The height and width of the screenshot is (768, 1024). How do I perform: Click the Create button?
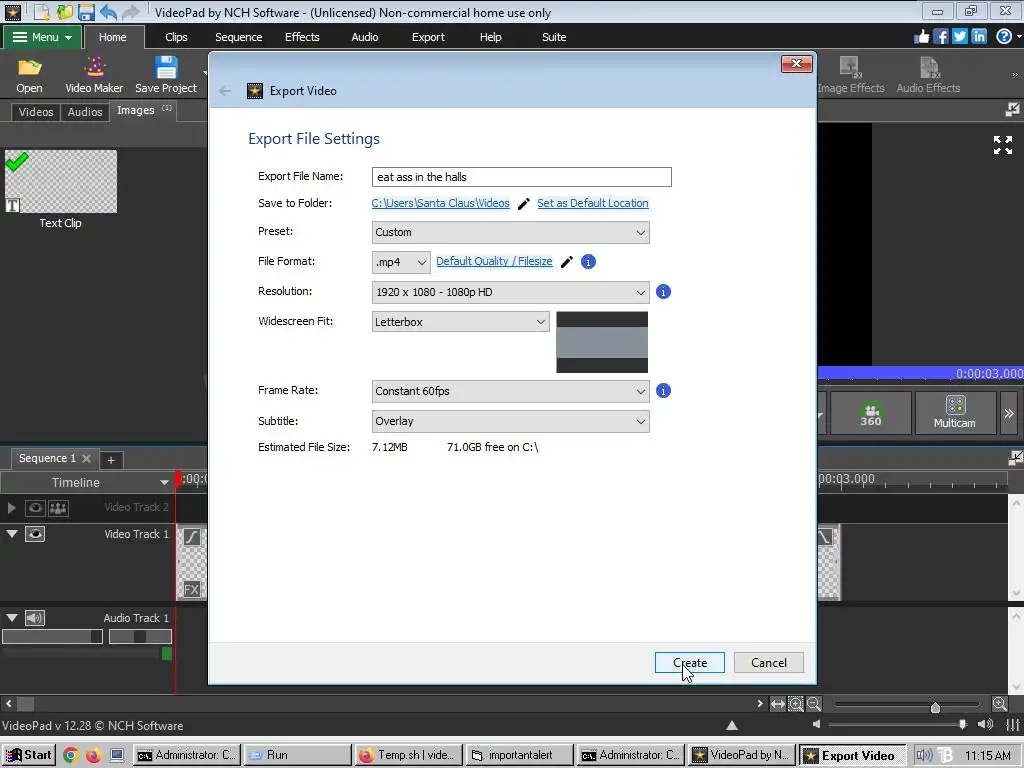pos(690,663)
